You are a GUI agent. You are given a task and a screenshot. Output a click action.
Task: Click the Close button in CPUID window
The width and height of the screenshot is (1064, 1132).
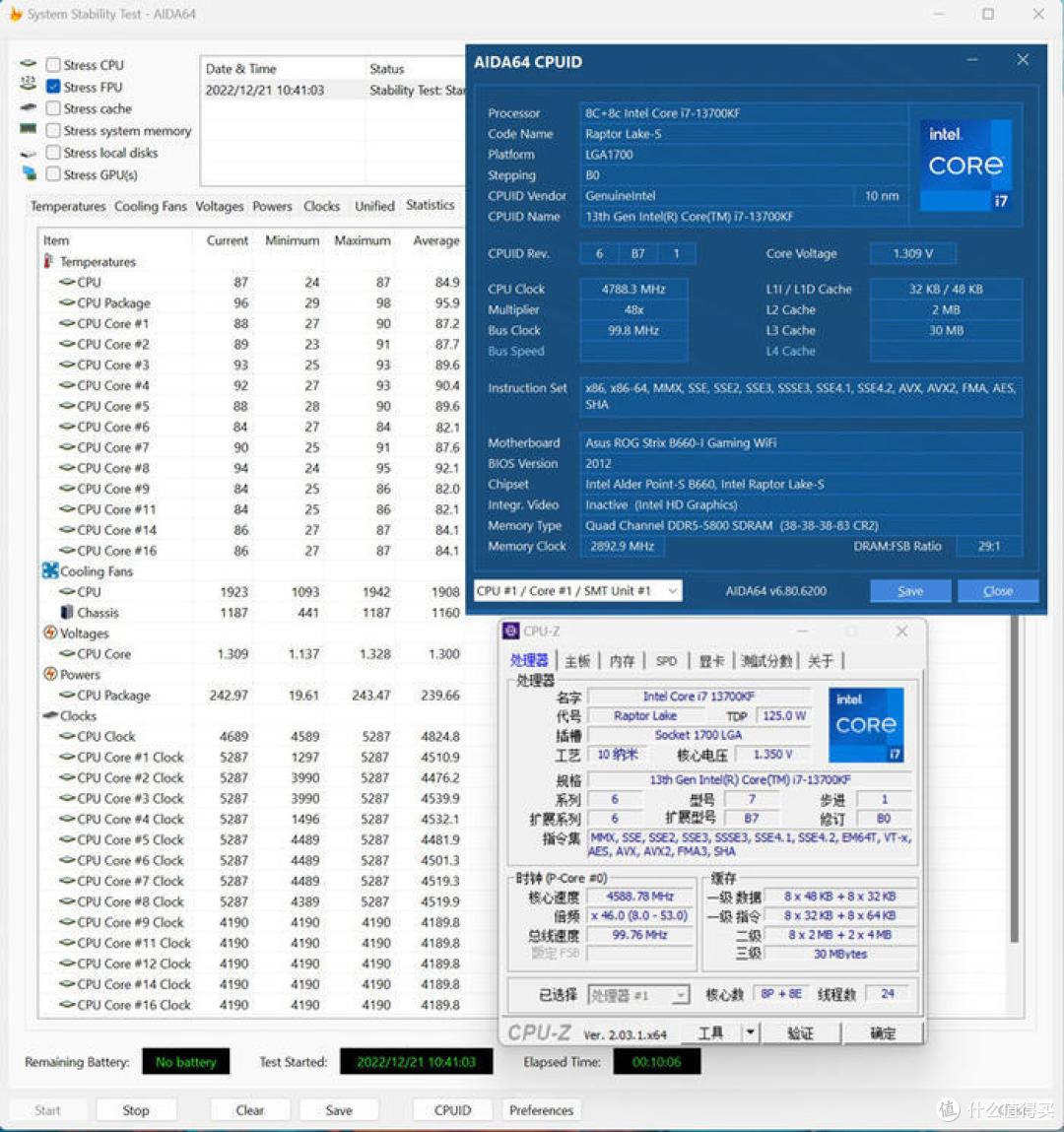pos(998,590)
